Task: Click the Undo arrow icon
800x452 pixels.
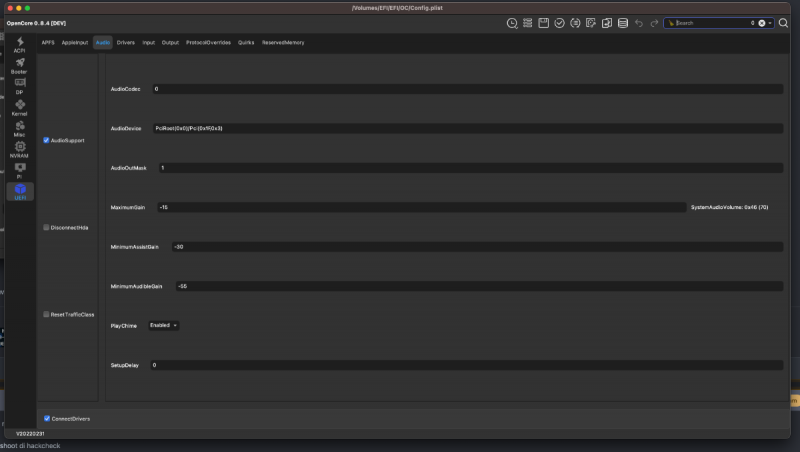Action: [x=639, y=23]
